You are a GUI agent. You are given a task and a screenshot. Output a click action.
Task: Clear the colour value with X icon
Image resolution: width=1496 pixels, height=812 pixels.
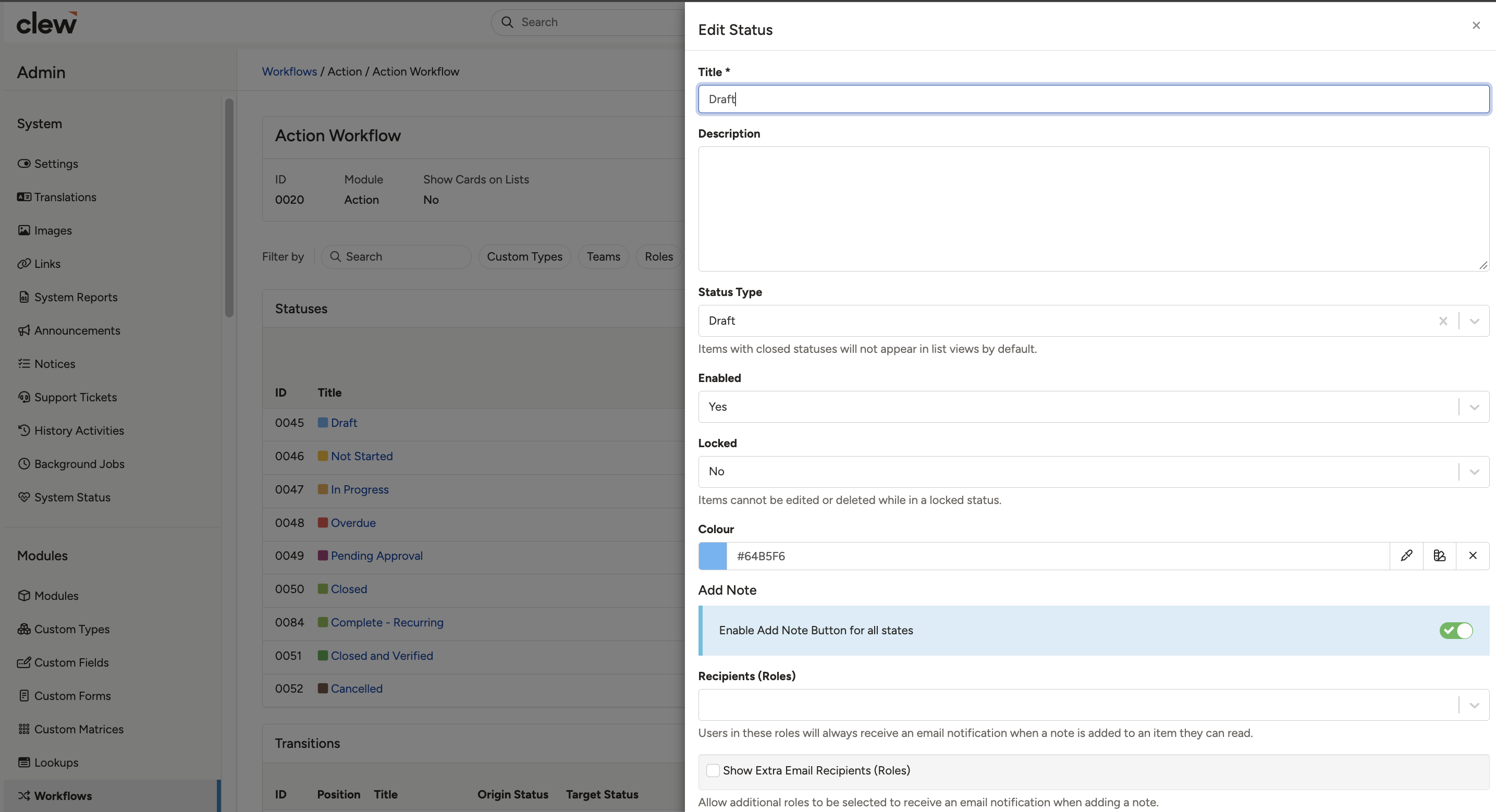click(x=1473, y=556)
